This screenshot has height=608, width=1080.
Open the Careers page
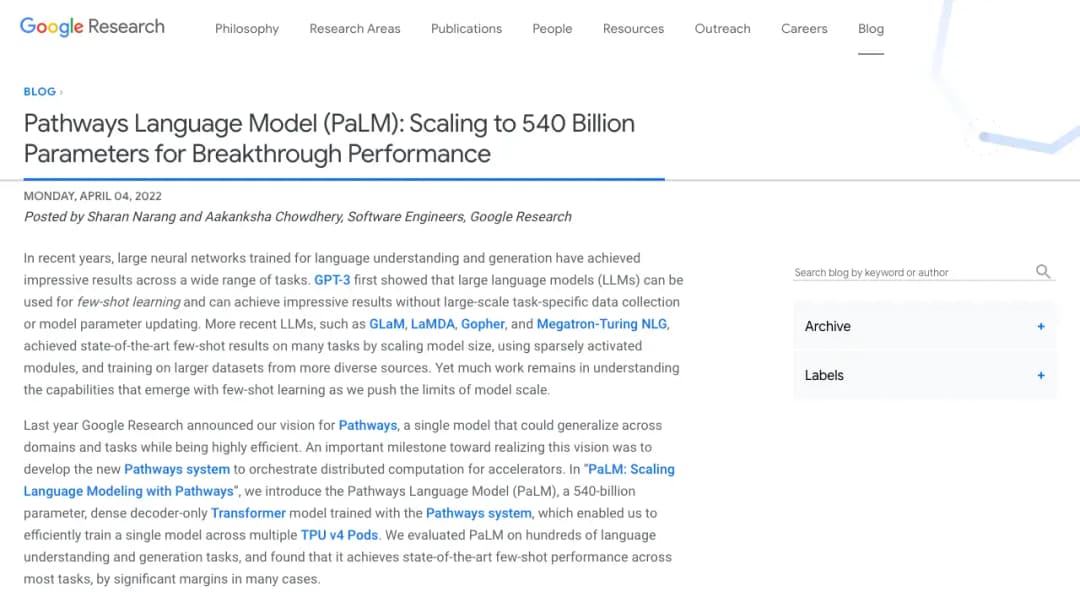[804, 28]
